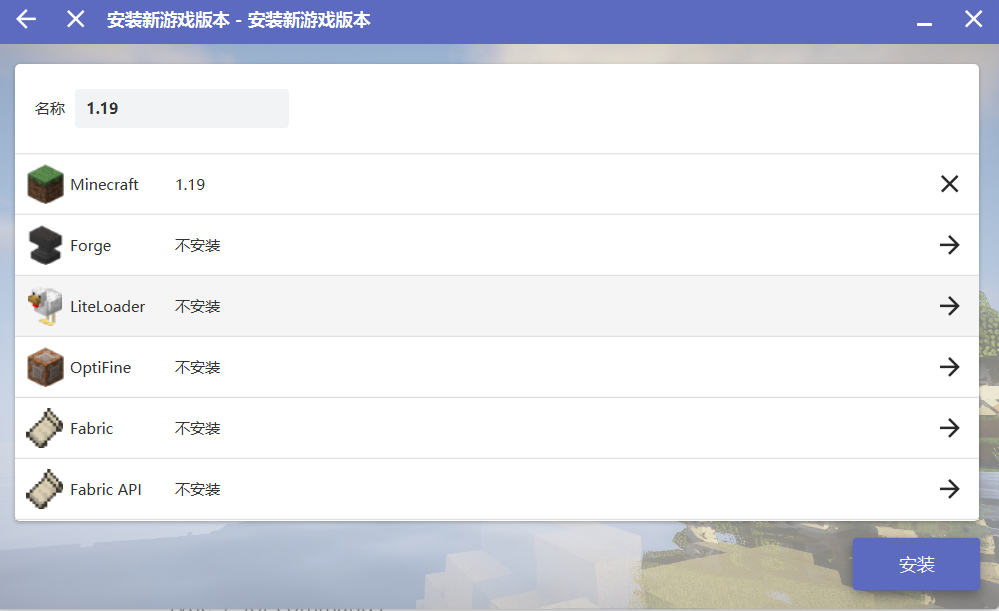Click the 名称 label
The width and height of the screenshot is (999, 611).
[x=50, y=109]
